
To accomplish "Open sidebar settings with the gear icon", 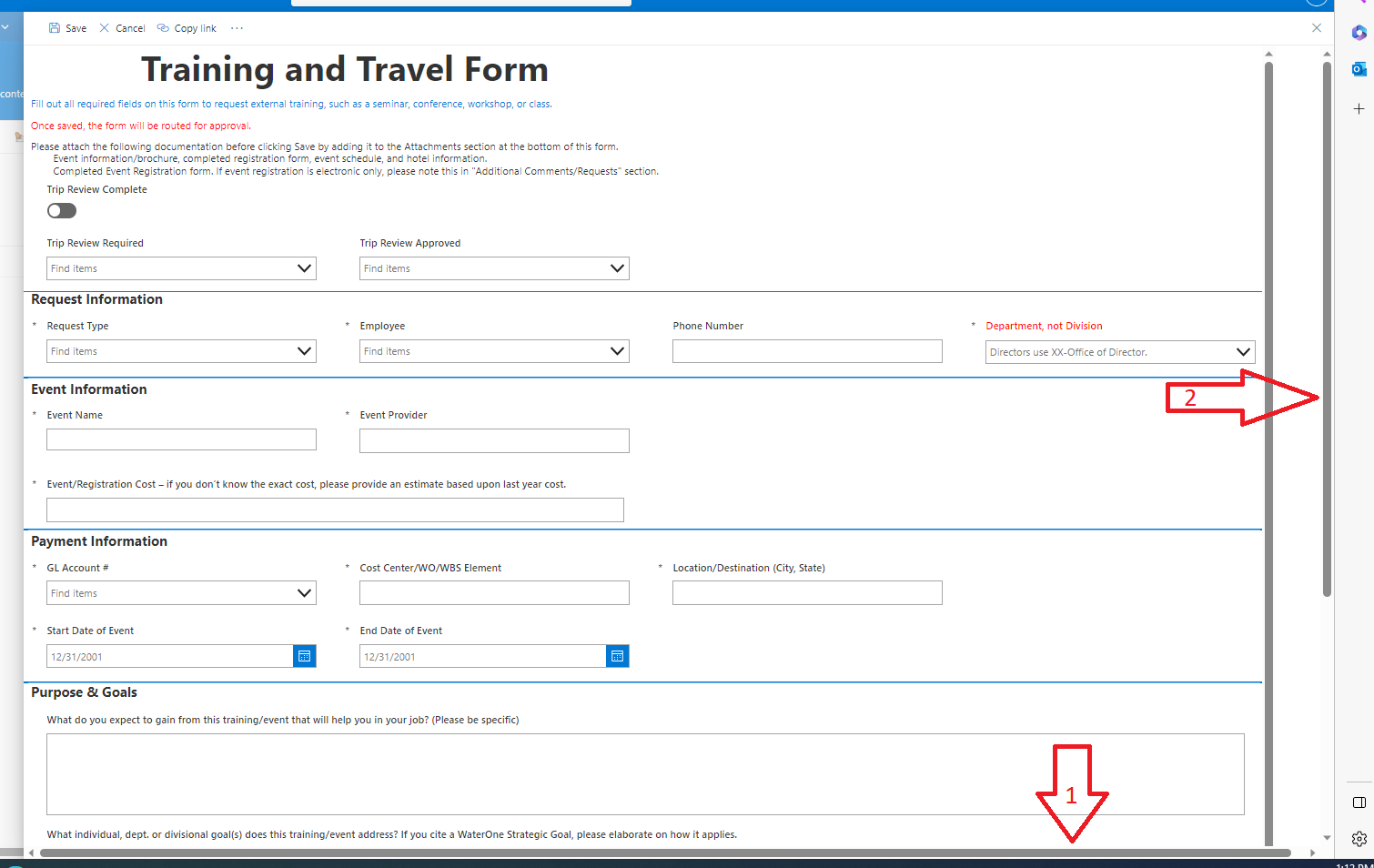I will click(x=1359, y=838).
